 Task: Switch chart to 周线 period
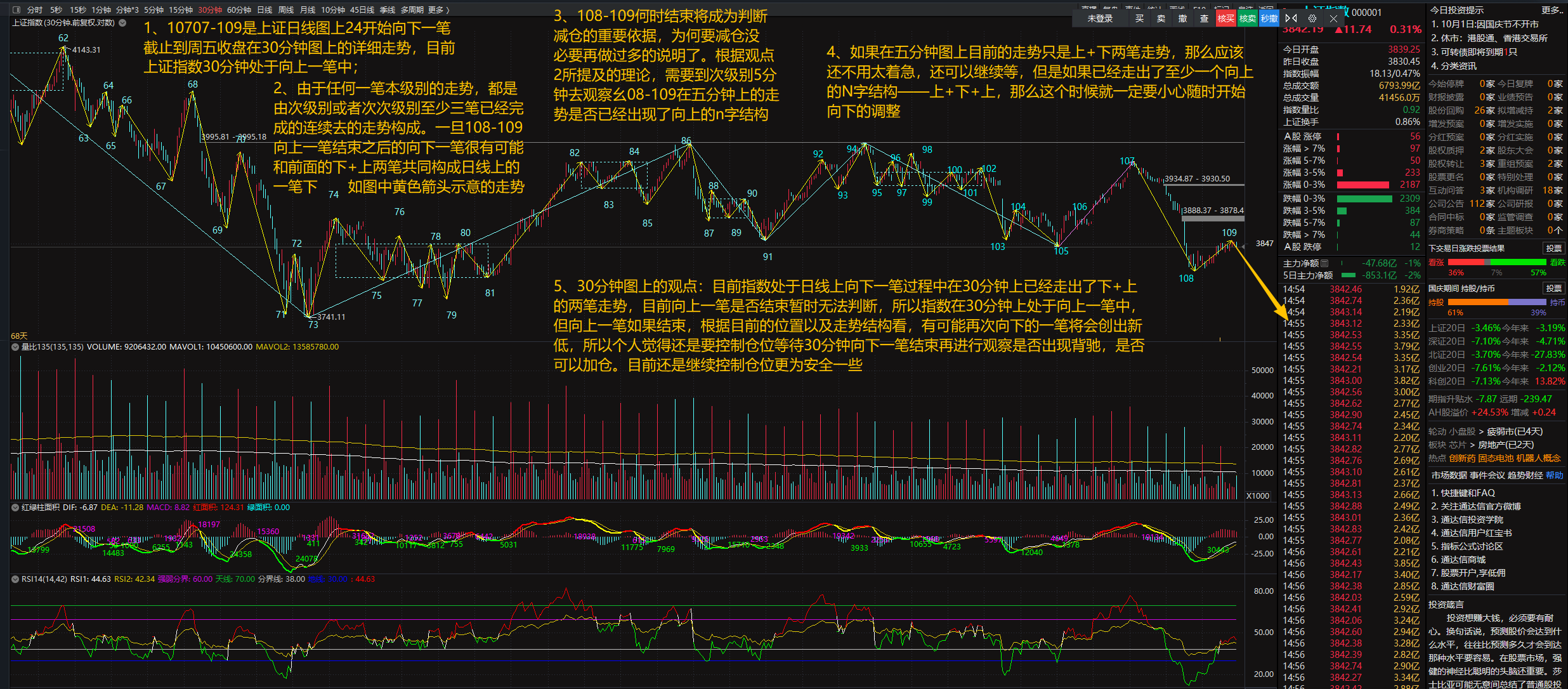286,10
